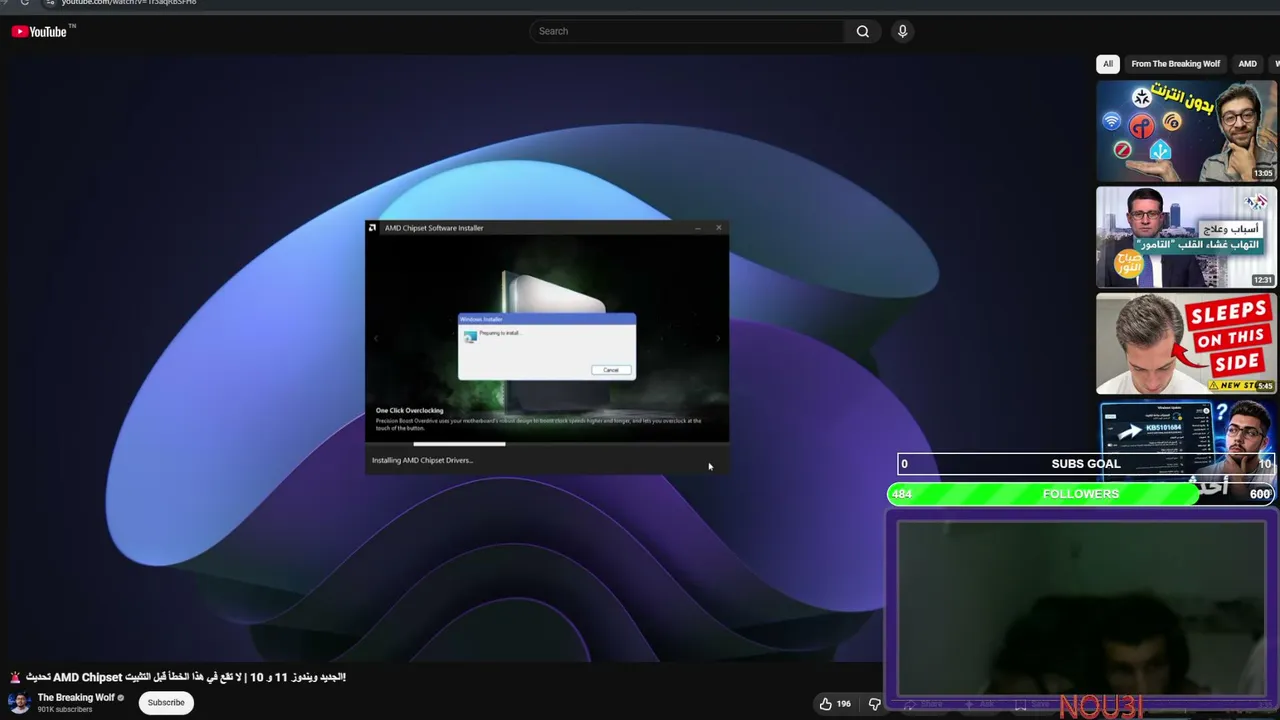Viewport: 1280px width, 720px height.
Task: Start voice search with the microphone
Action: (902, 31)
